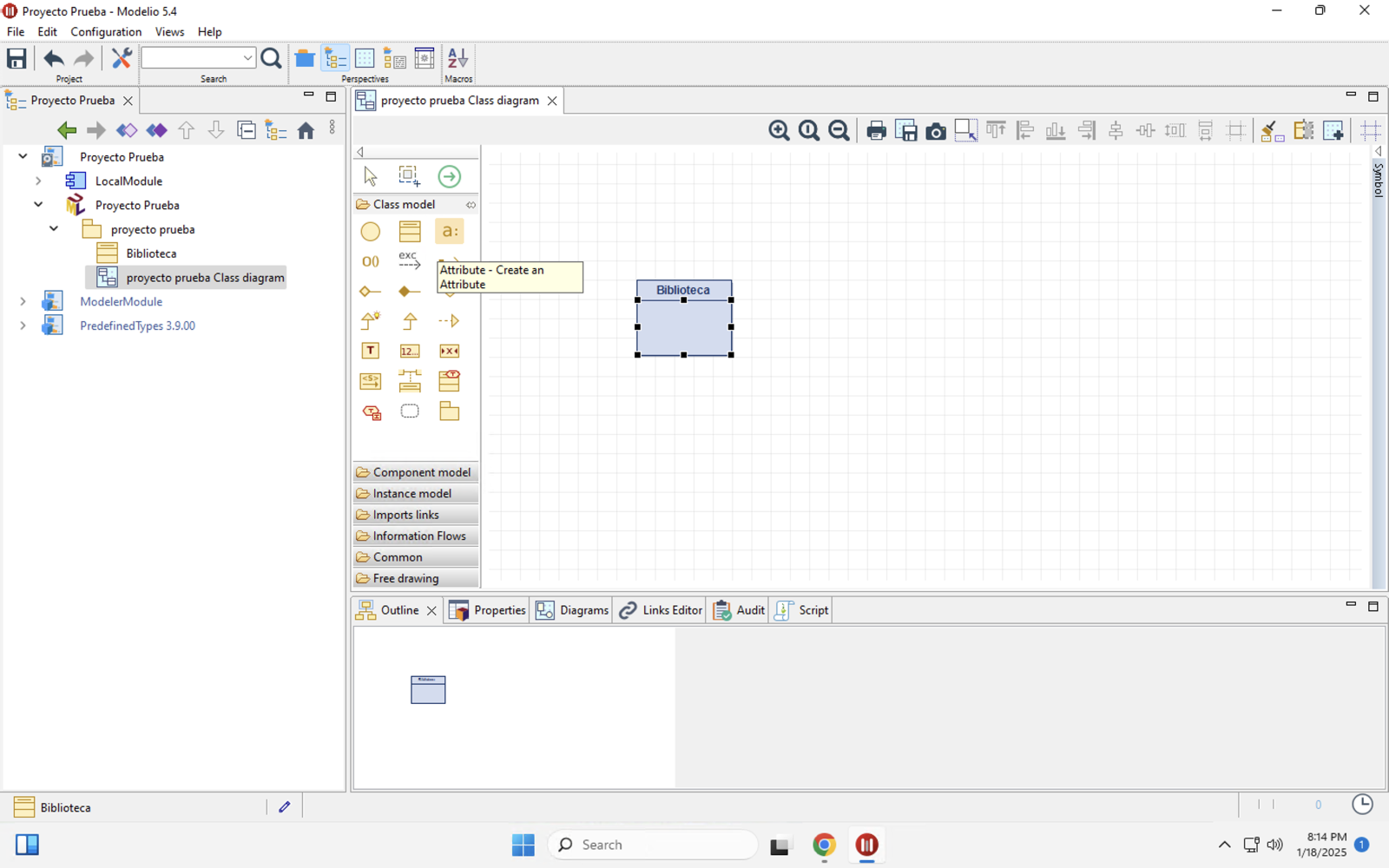Pin the Class model palette drawer
Viewport: 1389px width, 868px height.
(471, 205)
